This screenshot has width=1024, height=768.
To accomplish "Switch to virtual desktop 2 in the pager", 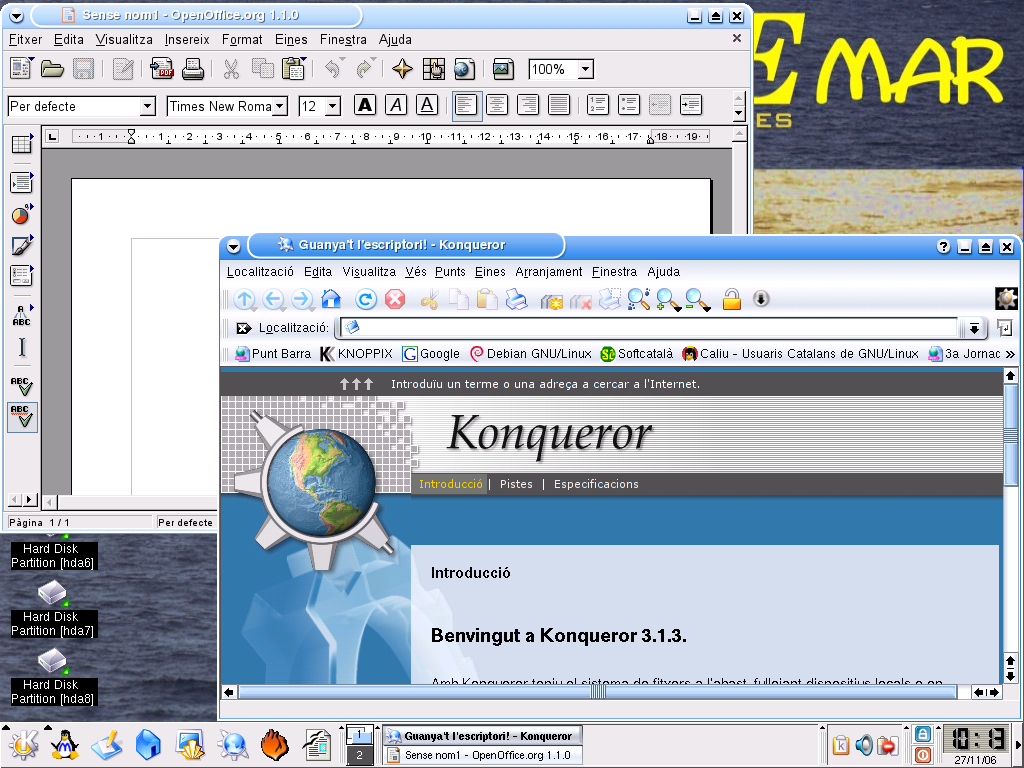I will click(359, 755).
